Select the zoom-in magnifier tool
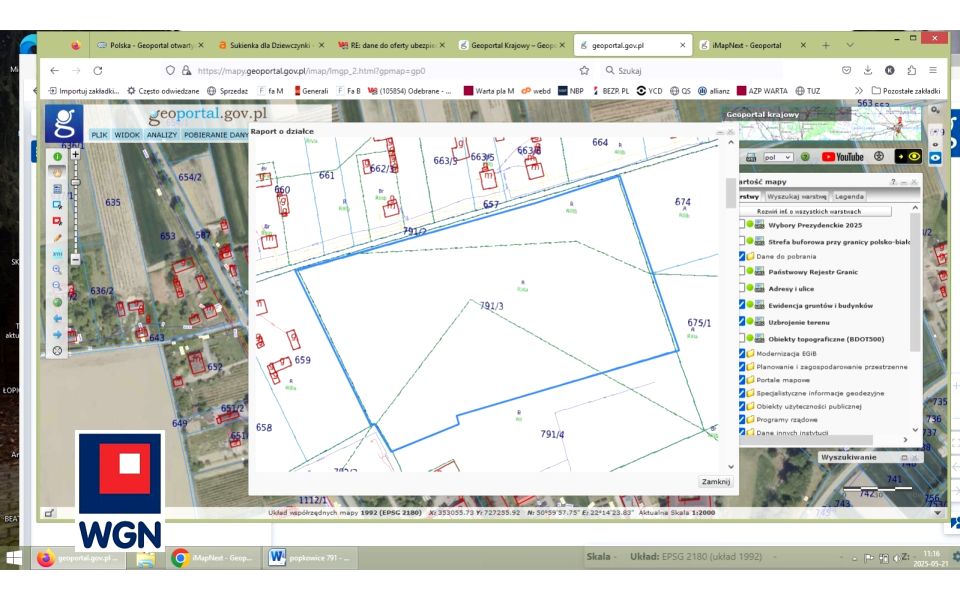Image resolution: width=960 pixels, height=600 pixels. 58,269
